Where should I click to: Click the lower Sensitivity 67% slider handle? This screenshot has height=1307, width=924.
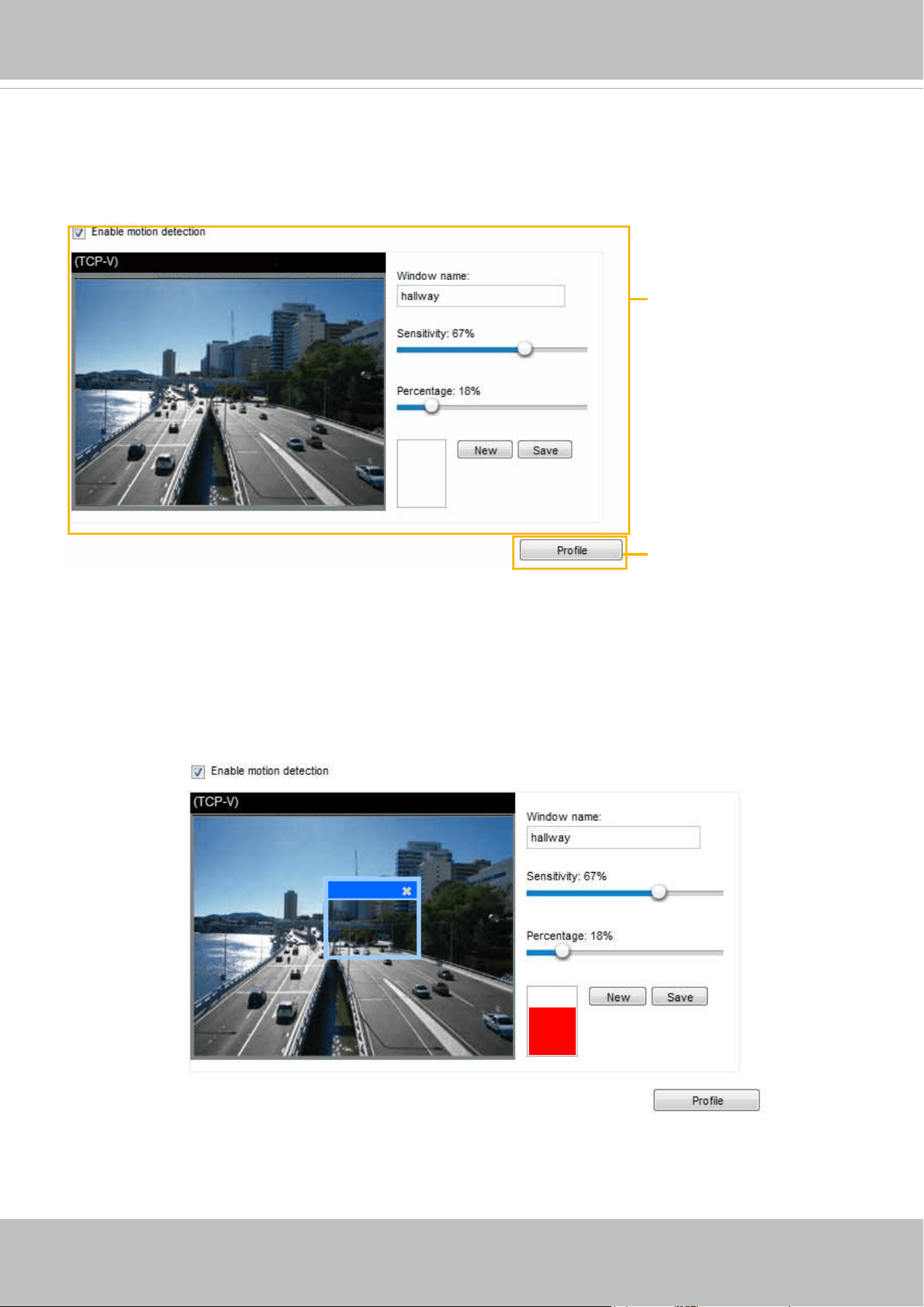tap(659, 892)
